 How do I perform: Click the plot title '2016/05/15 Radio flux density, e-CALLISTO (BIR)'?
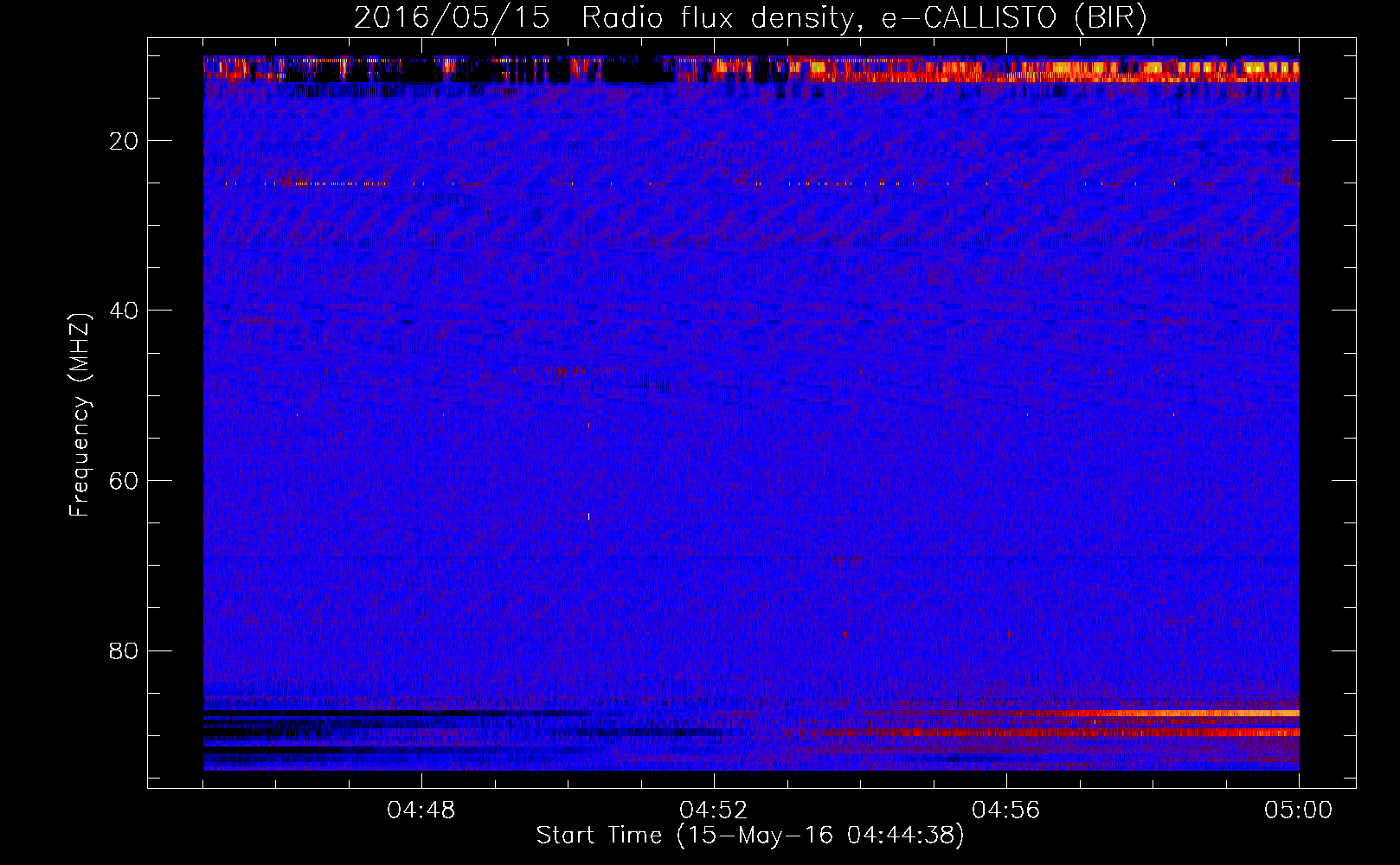[x=750, y=17]
